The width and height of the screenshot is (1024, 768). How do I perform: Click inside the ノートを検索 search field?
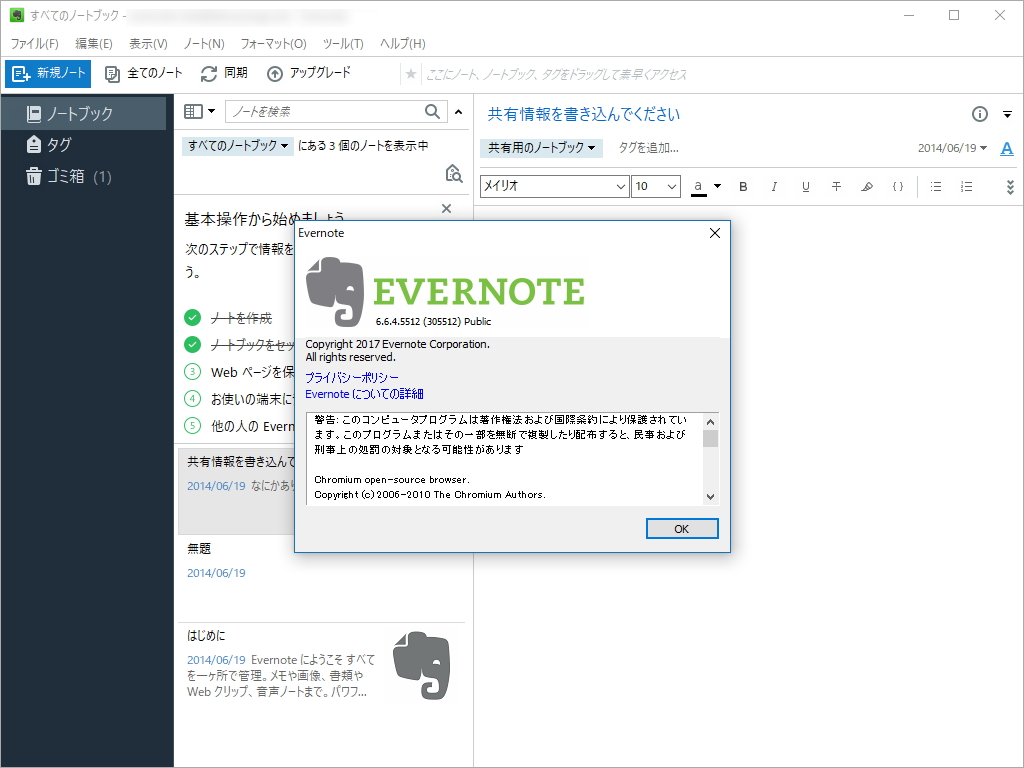click(x=330, y=111)
